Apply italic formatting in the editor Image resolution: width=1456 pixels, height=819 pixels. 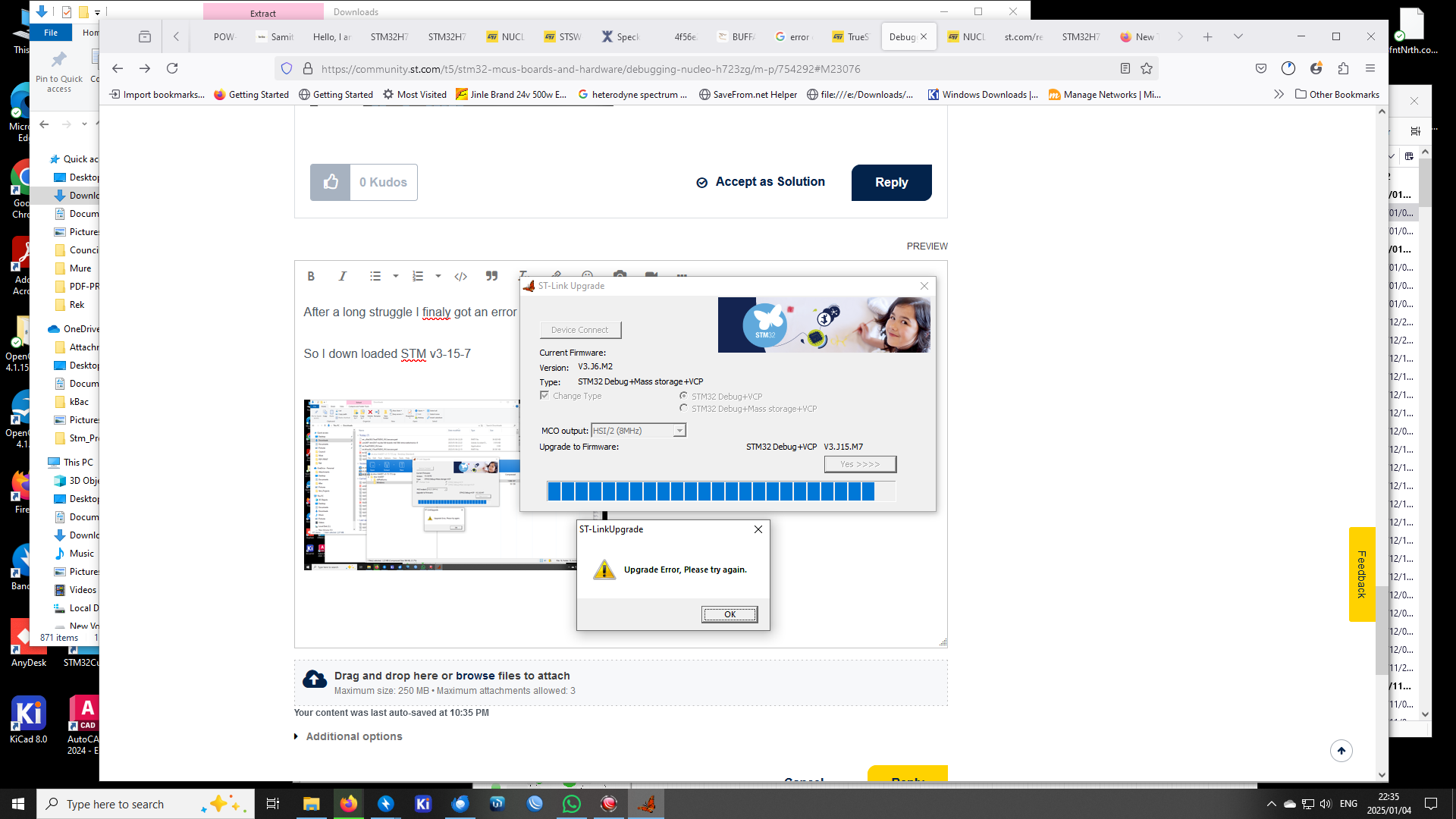point(342,276)
